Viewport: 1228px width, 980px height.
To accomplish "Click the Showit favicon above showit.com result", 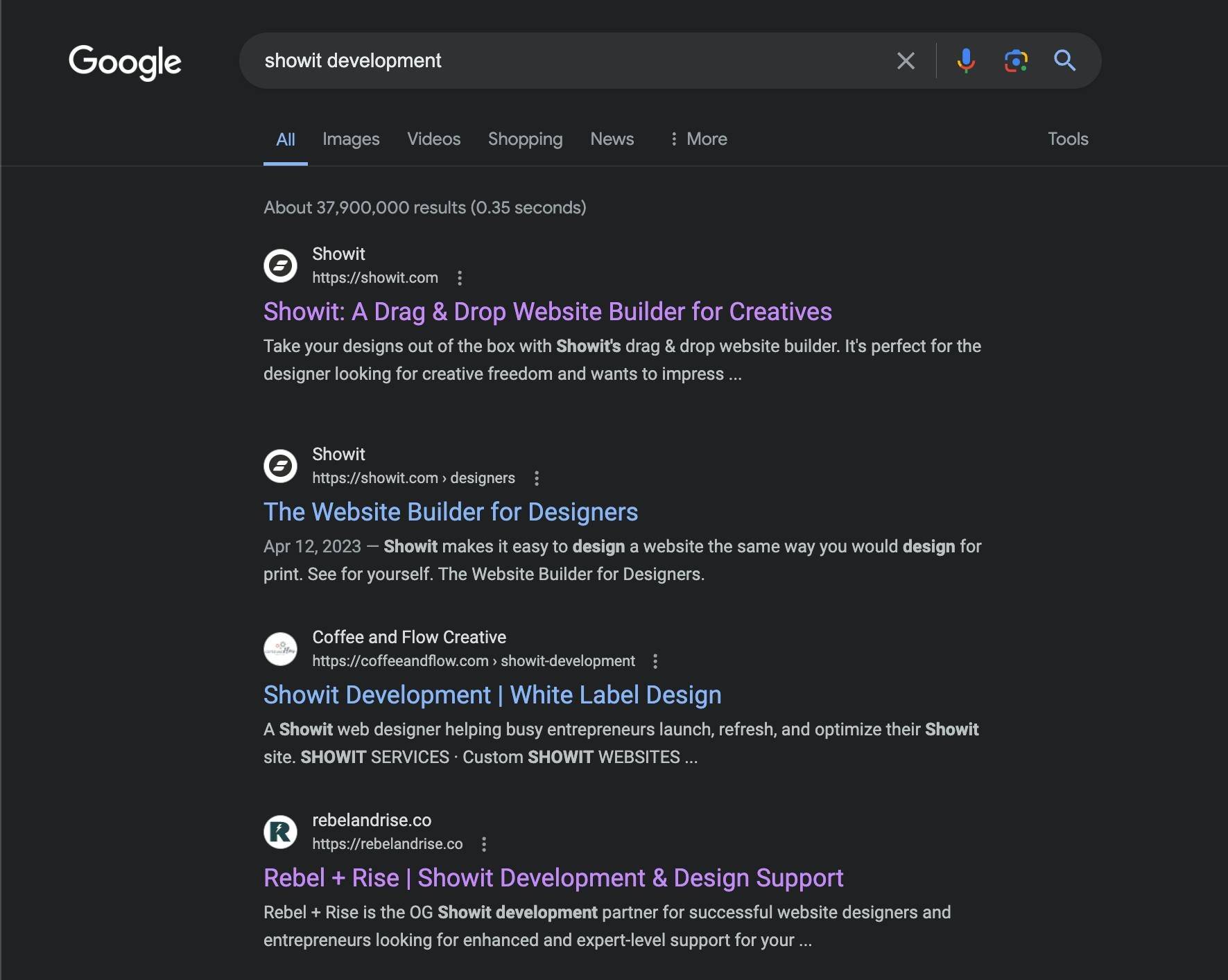I will [x=281, y=265].
